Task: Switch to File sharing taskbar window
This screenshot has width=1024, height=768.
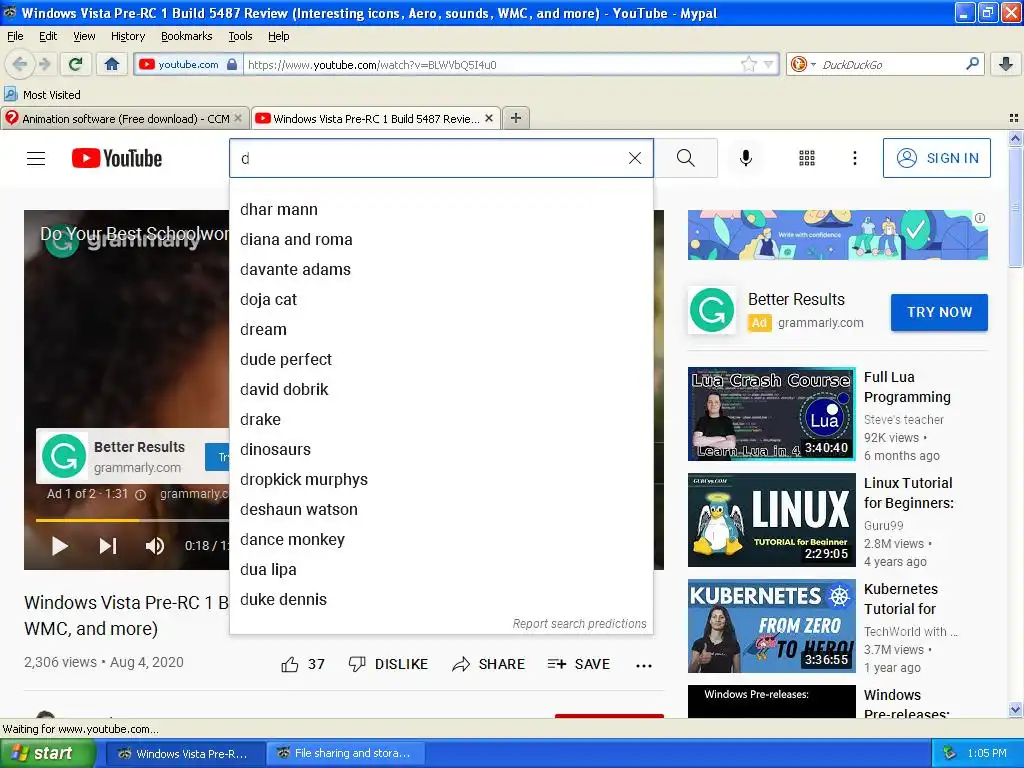Action: pos(345,753)
